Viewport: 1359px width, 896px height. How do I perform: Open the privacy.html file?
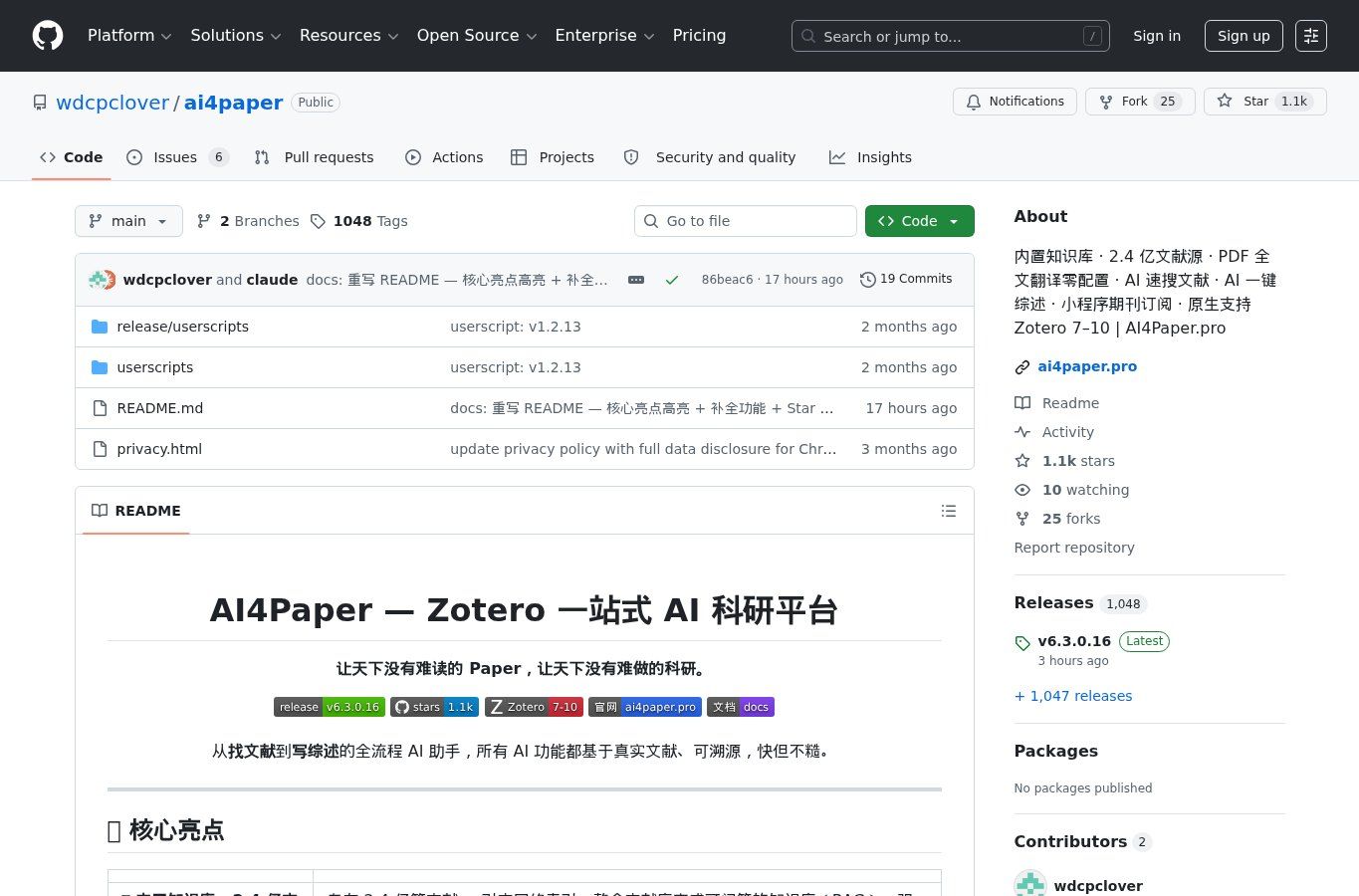[x=159, y=449]
